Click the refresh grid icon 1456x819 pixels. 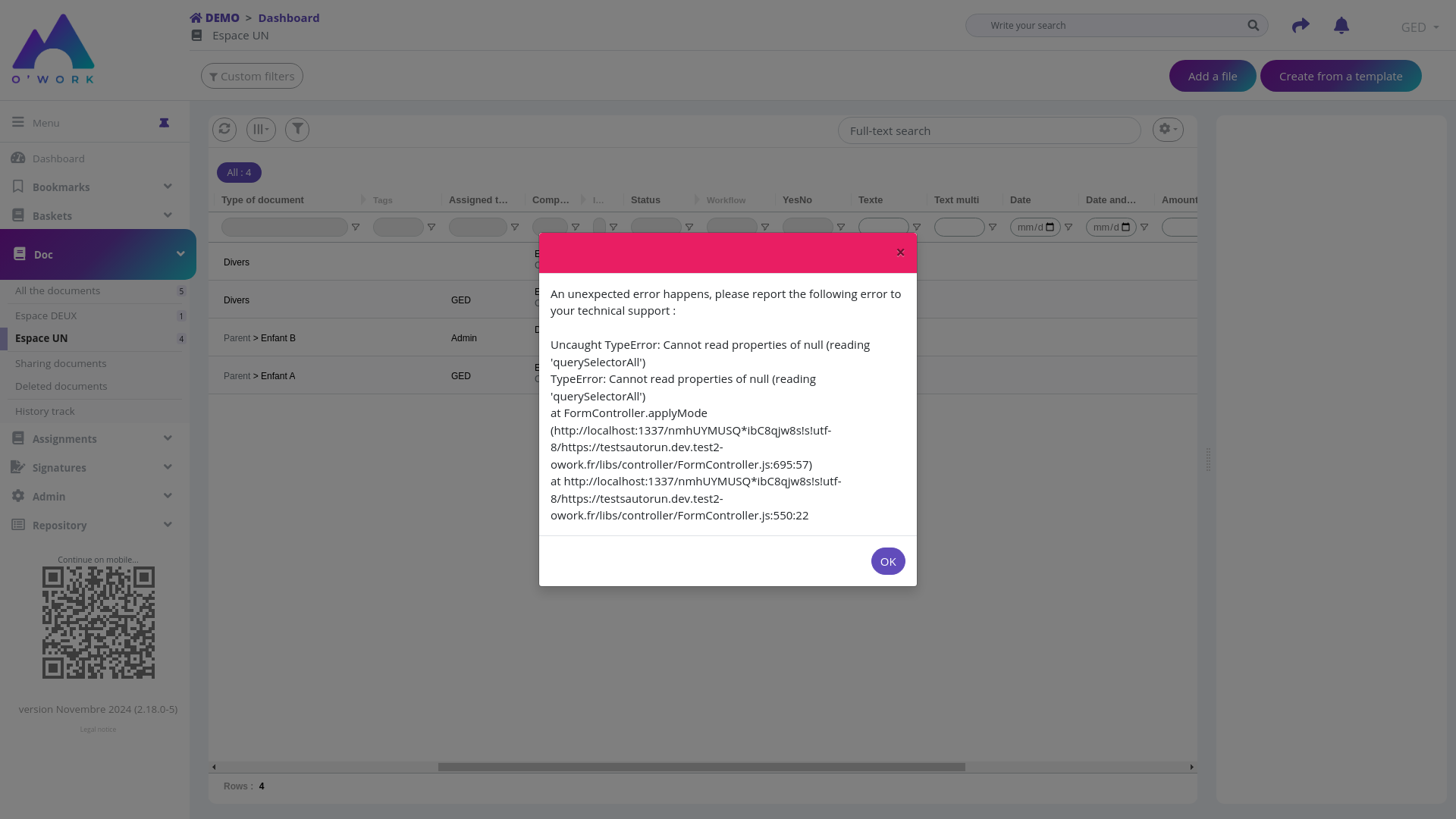[224, 130]
